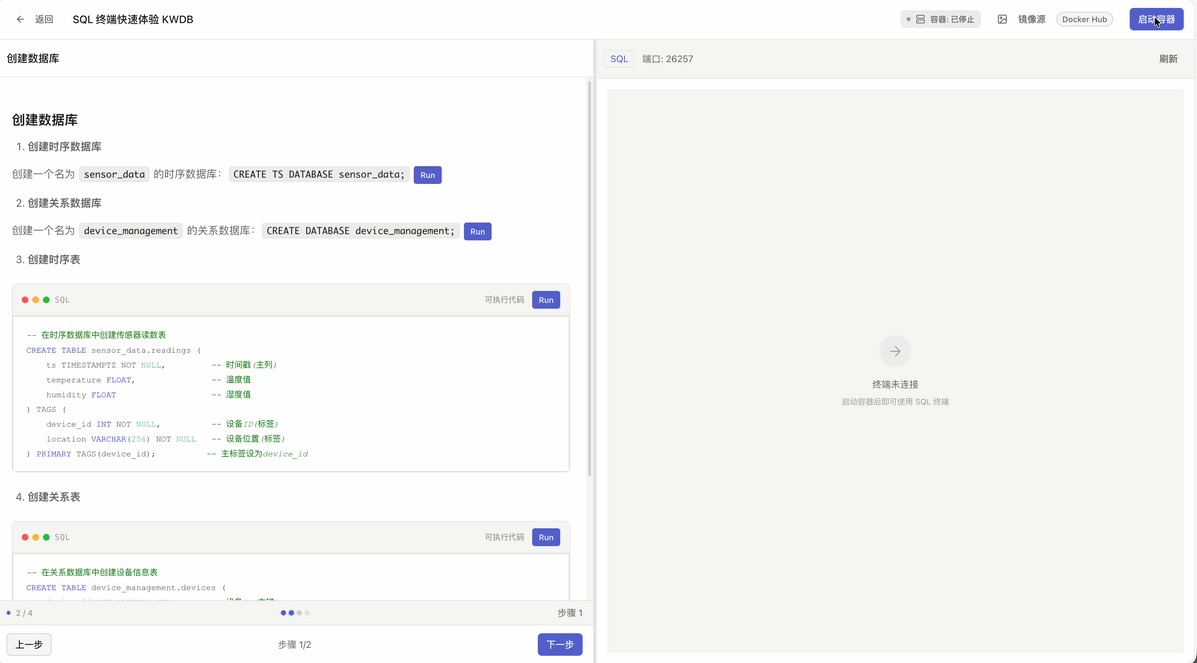
Task: Select the blue pagination dot in bottom bar
Action: click(283, 612)
